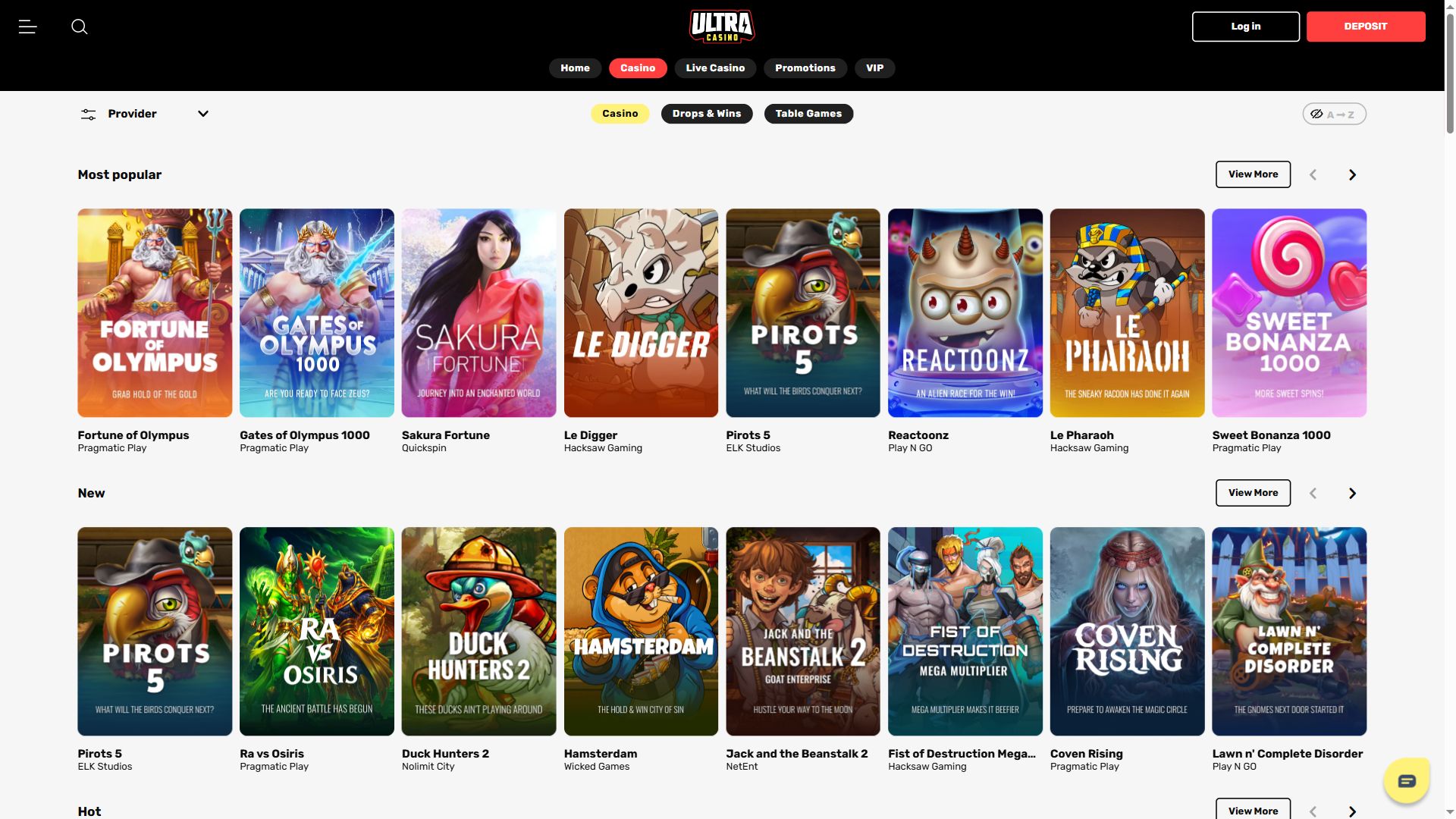The height and width of the screenshot is (819, 1456).
Task: Next arrow in Hot games row
Action: (1352, 811)
